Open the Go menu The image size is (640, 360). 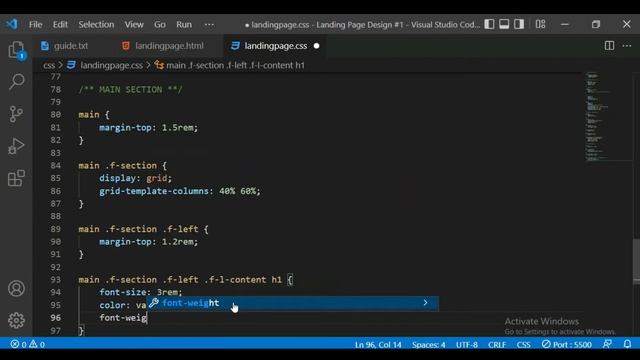coord(160,24)
